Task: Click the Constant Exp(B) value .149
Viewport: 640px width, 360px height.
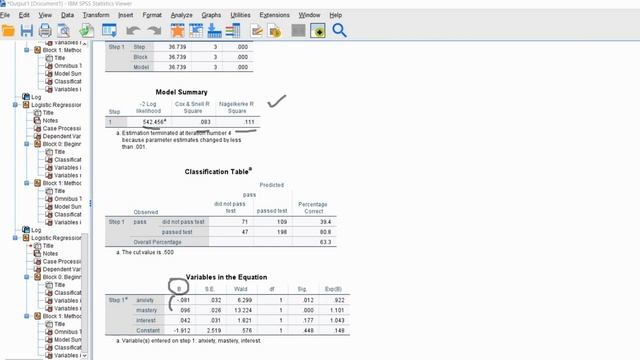Action: (x=339, y=330)
